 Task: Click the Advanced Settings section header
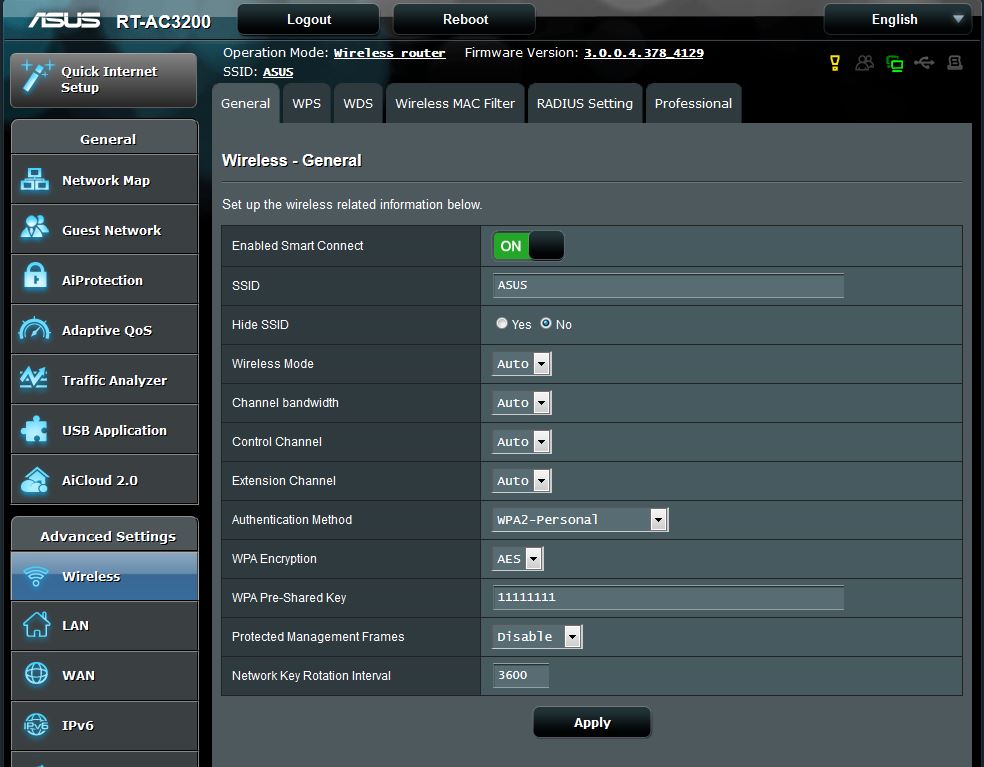coord(105,535)
